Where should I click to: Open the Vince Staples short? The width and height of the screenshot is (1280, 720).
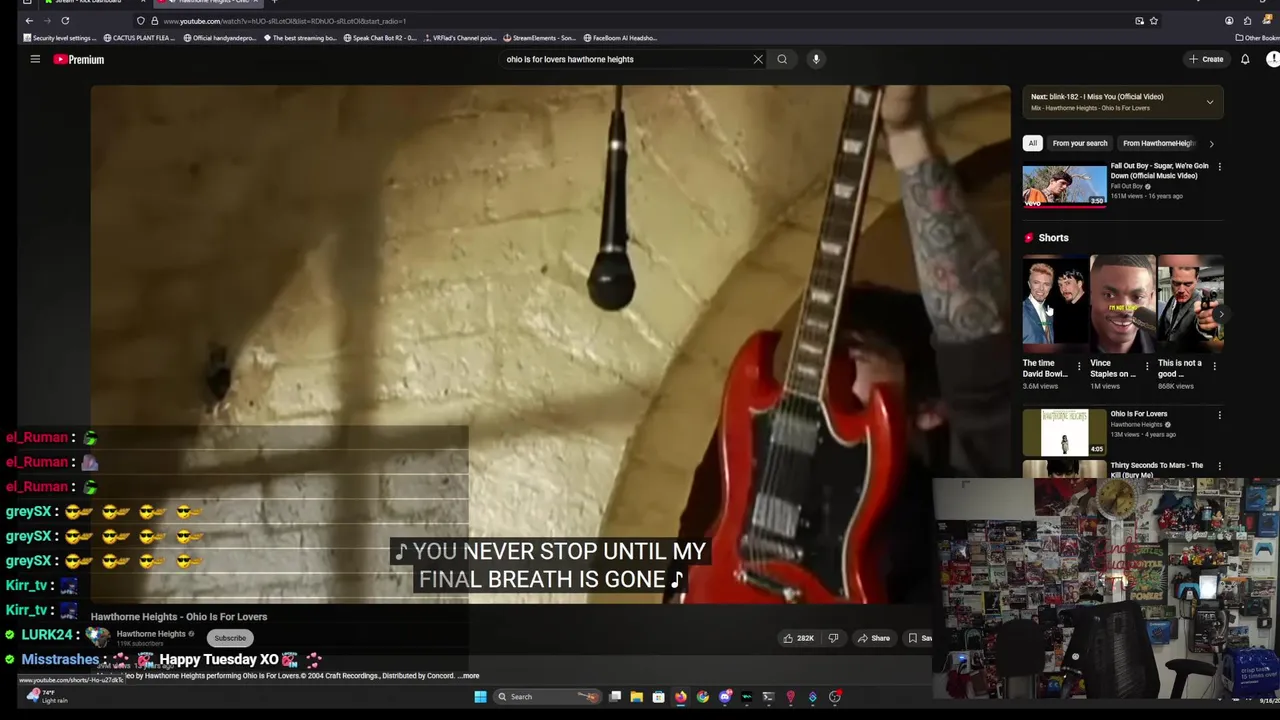(x=1122, y=302)
